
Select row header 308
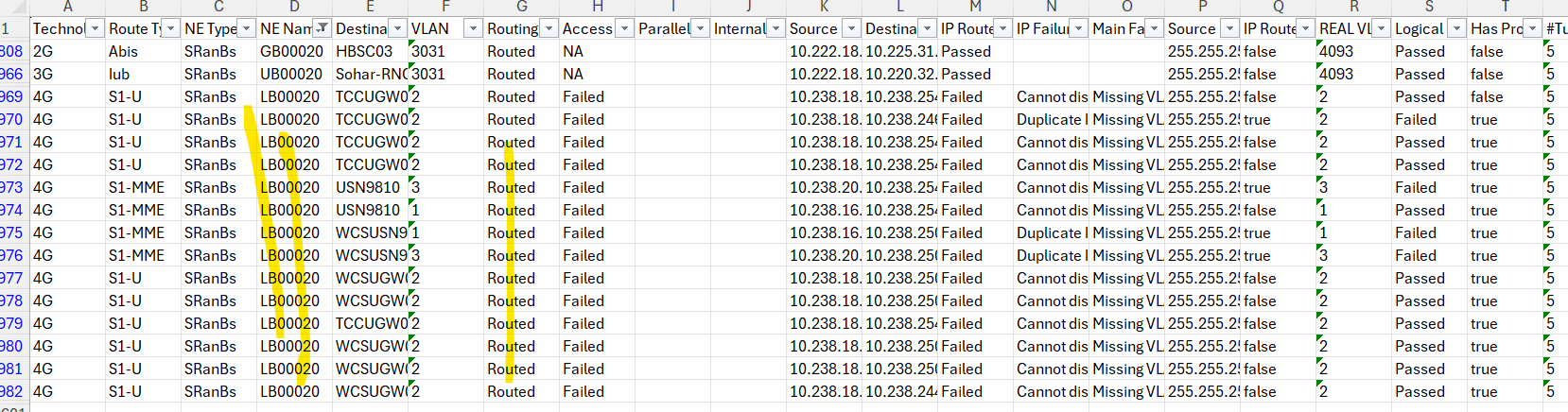click(x=12, y=51)
